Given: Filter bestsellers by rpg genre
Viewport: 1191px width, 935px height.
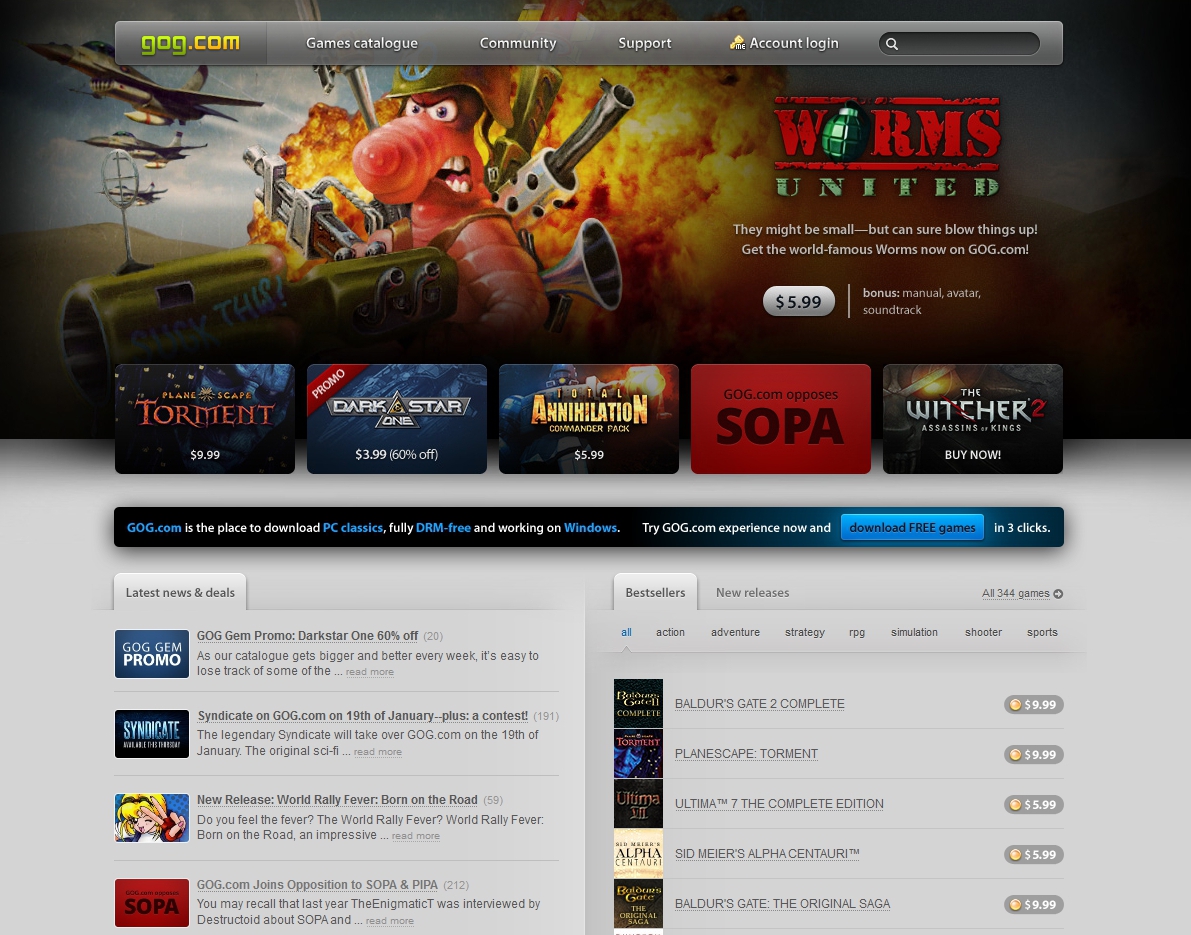Looking at the screenshot, I should pos(857,632).
